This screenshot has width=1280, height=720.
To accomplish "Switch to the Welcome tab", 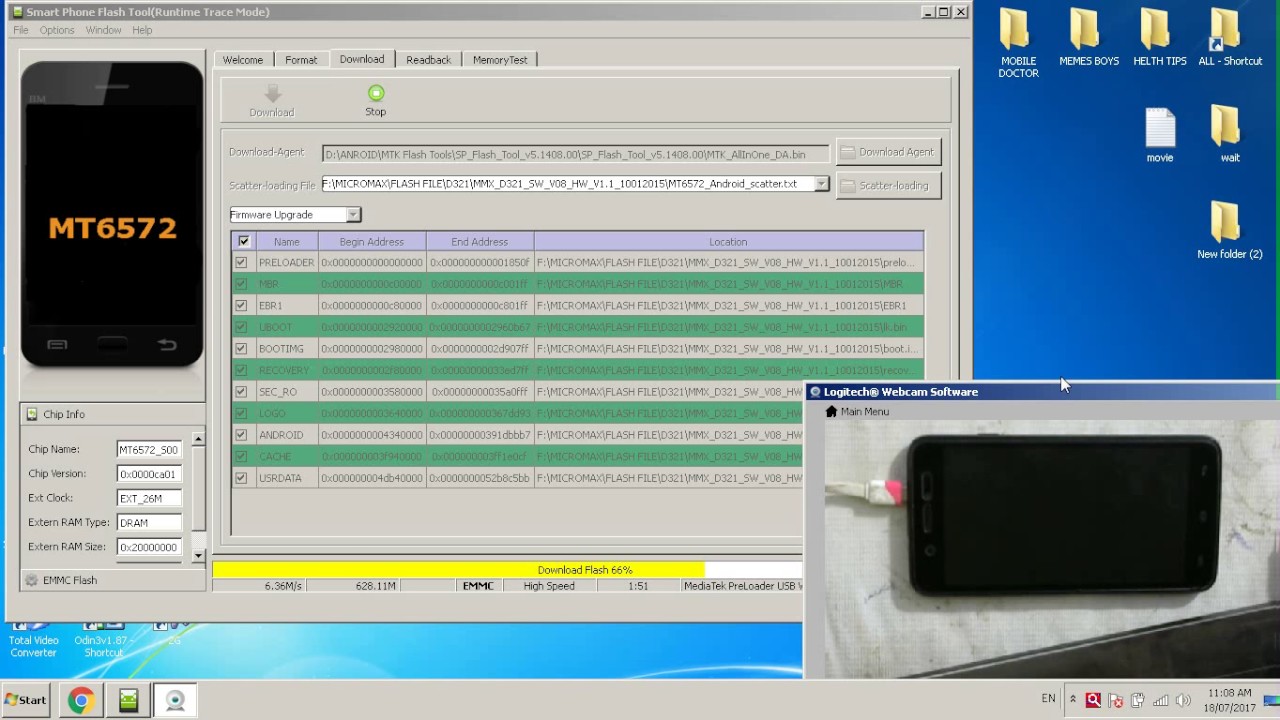I will [x=243, y=60].
